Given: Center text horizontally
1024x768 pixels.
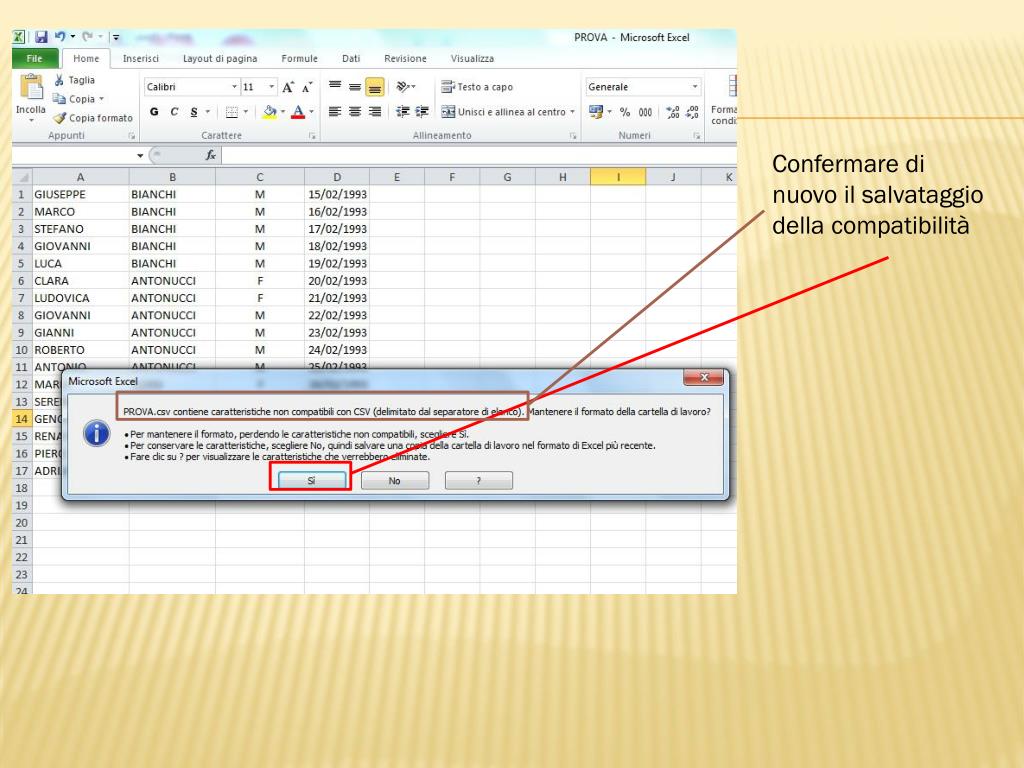Looking at the screenshot, I should pyautogui.click(x=355, y=112).
